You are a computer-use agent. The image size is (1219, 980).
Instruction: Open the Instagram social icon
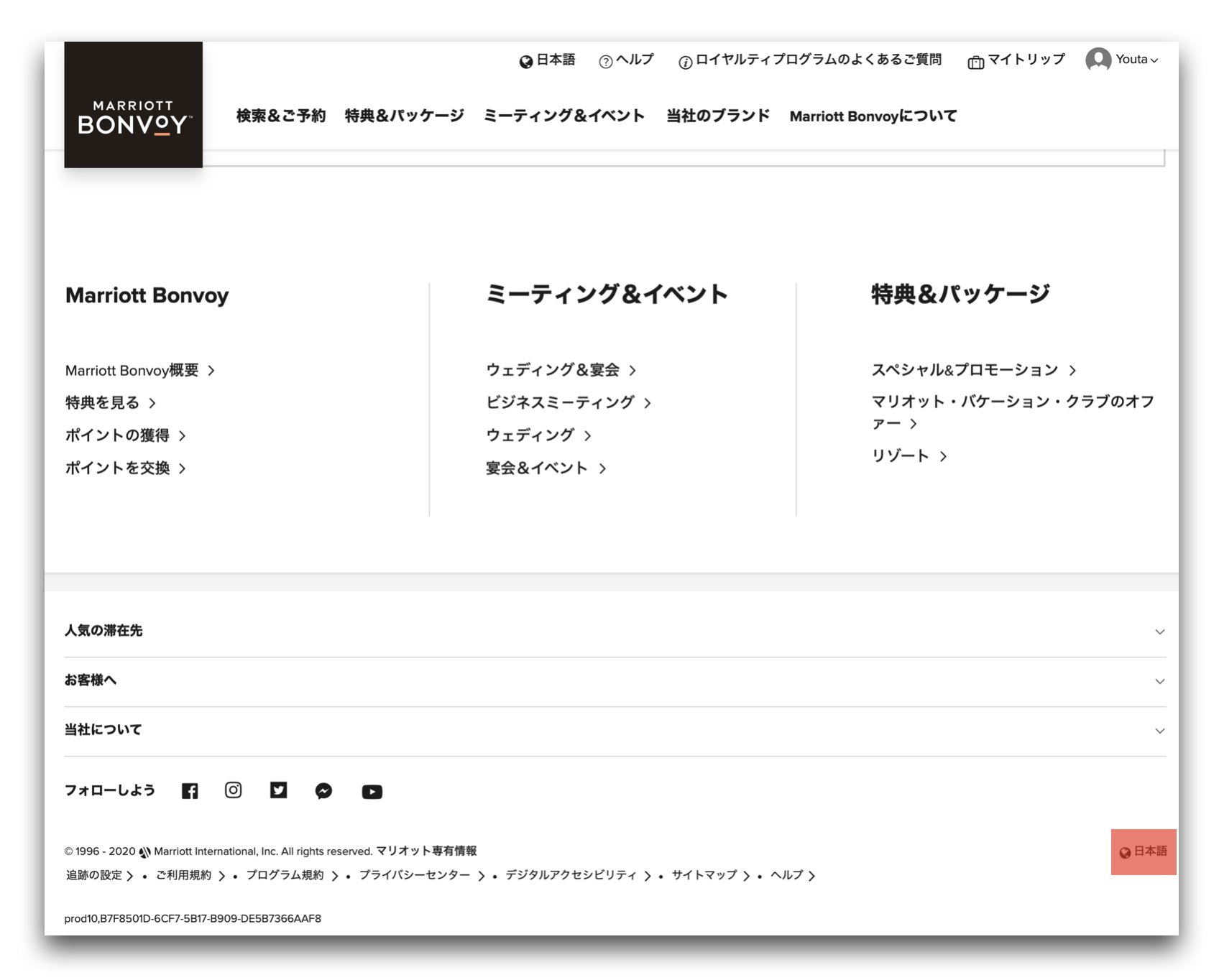[233, 790]
